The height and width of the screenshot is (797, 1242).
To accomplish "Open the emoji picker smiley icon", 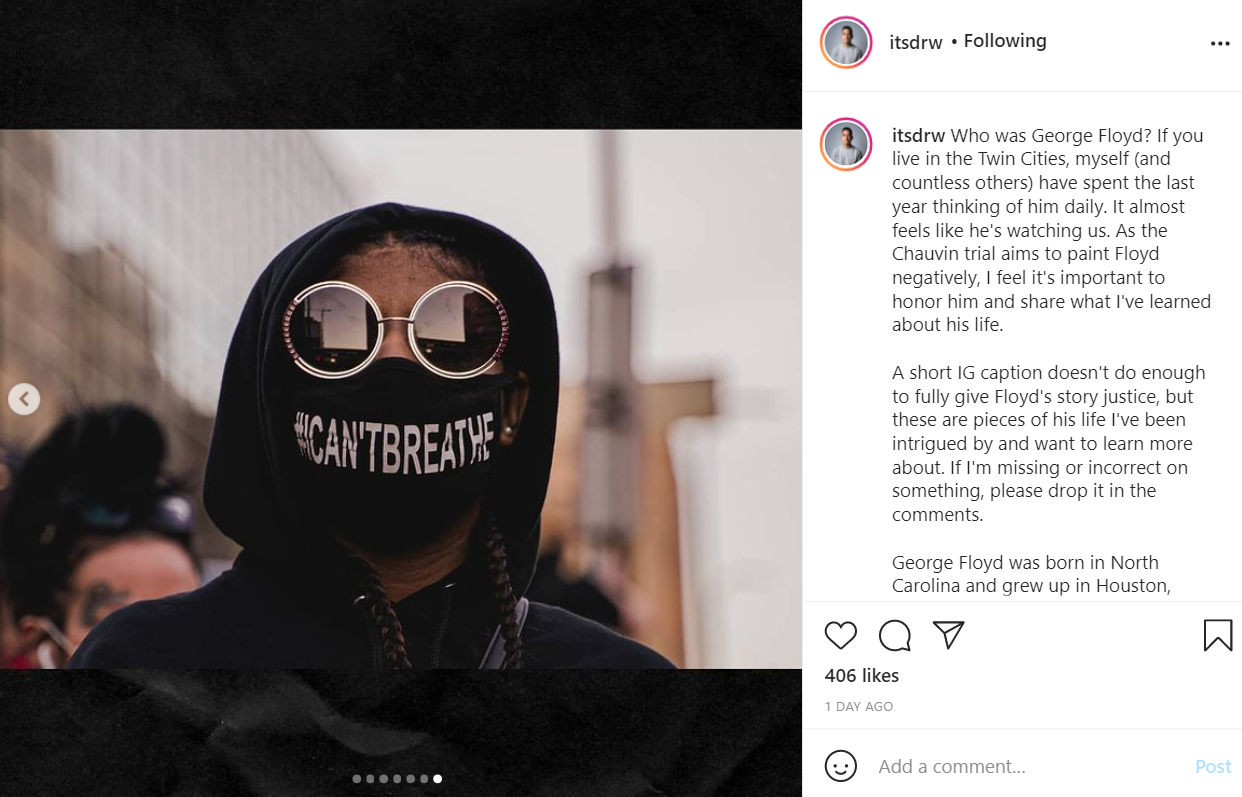I will coord(841,766).
